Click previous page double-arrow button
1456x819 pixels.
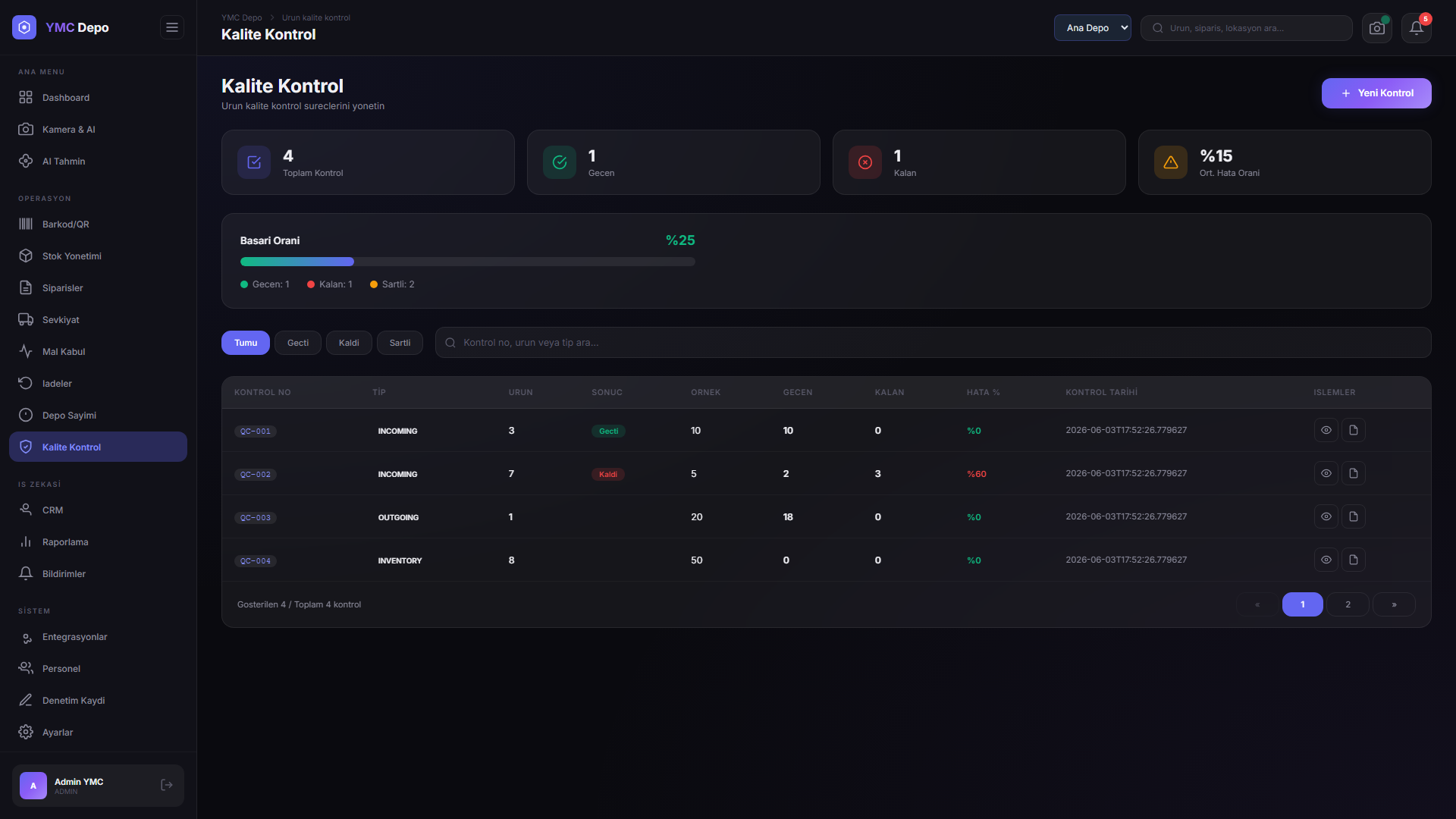tap(1257, 604)
